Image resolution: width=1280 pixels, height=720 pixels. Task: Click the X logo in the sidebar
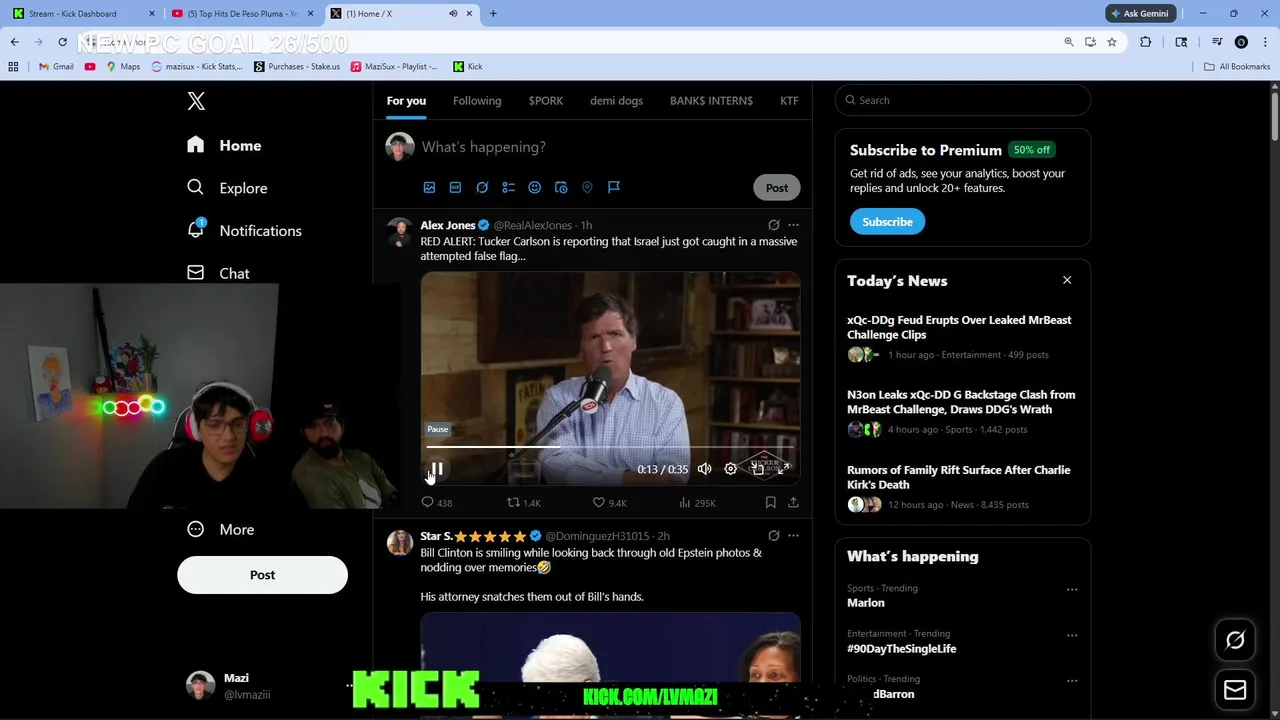[196, 101]
